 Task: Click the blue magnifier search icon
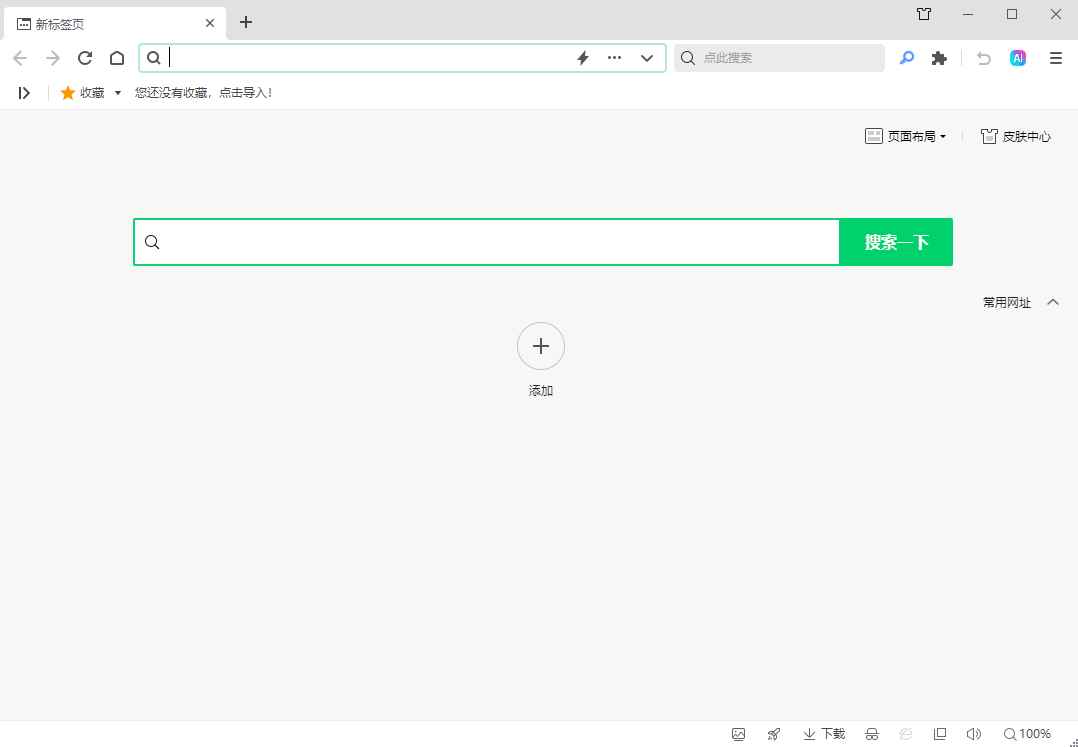click(906, 58)
